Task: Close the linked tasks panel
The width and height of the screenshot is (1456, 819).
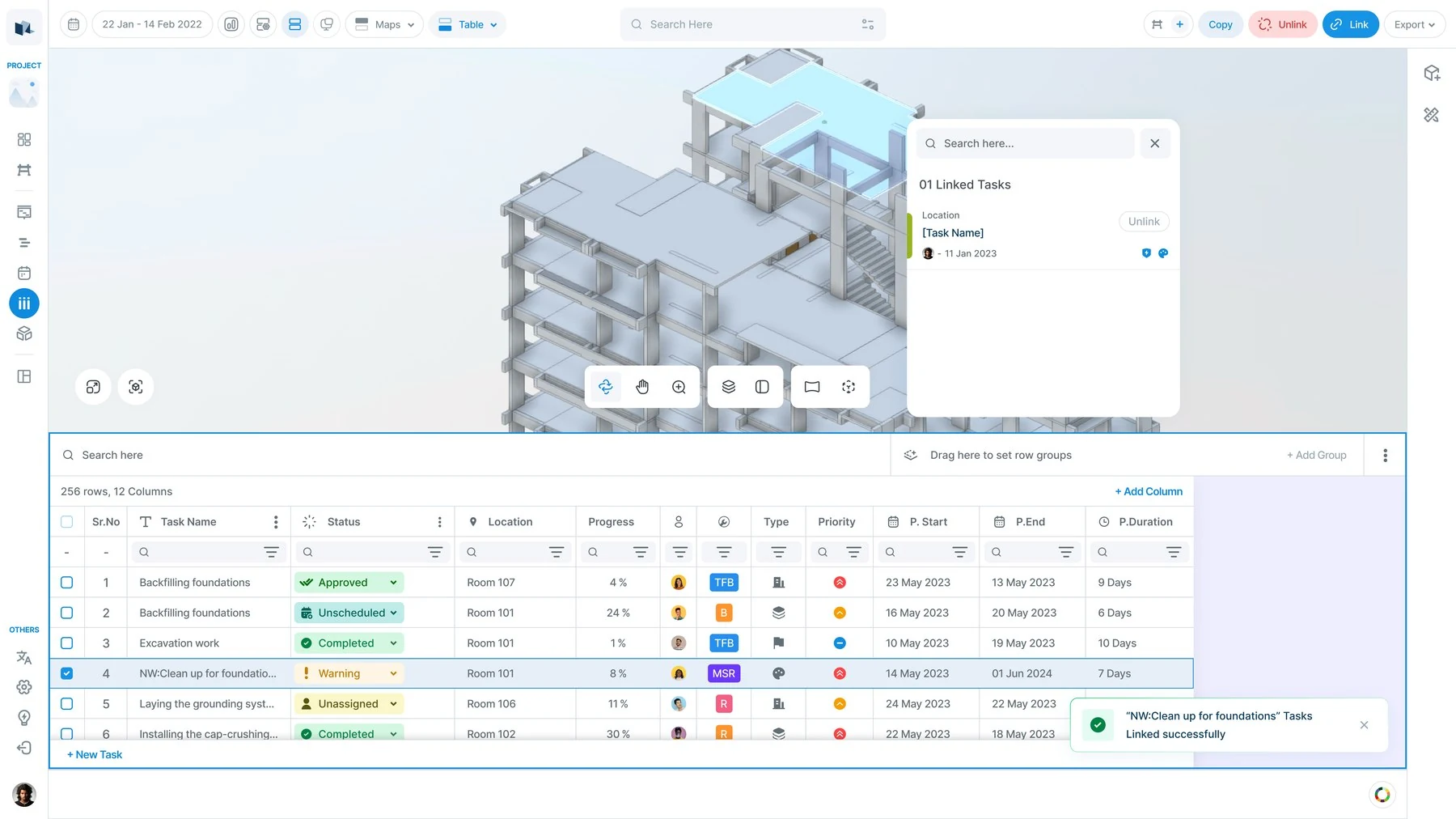Action: pyautogui.click(x=1155, y=143)
